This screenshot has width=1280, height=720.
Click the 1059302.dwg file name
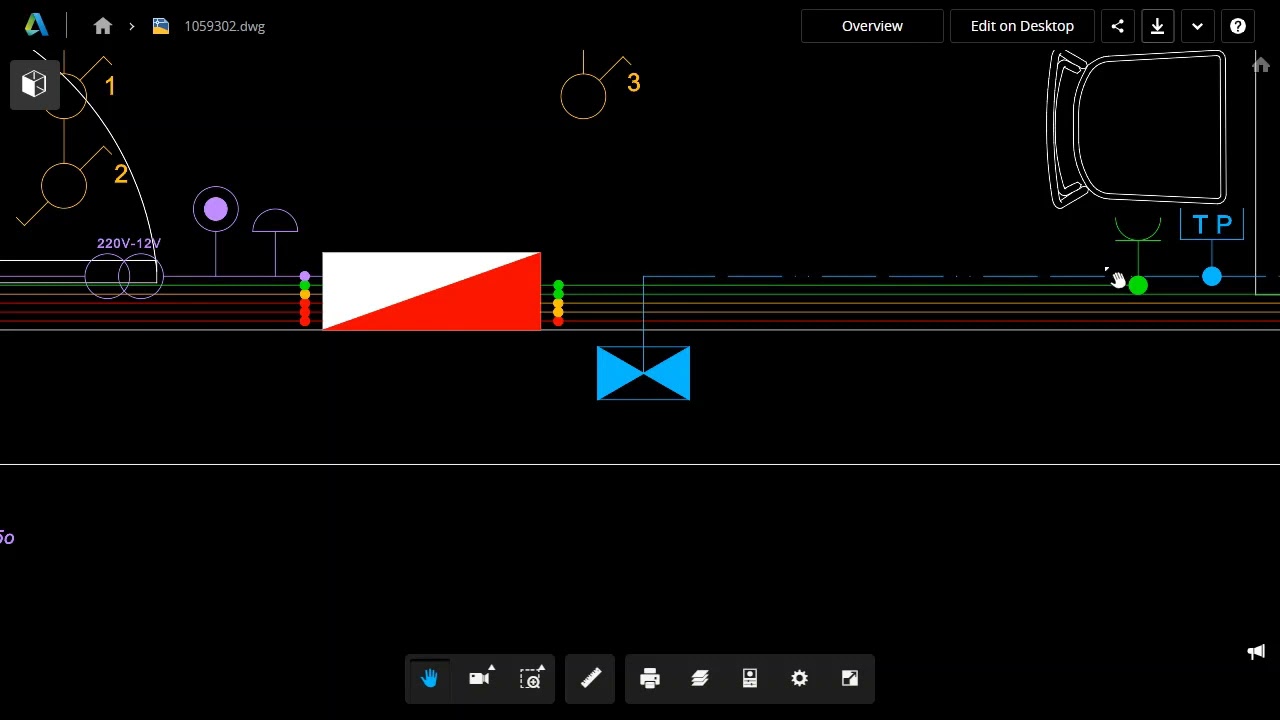pos(224,26)
